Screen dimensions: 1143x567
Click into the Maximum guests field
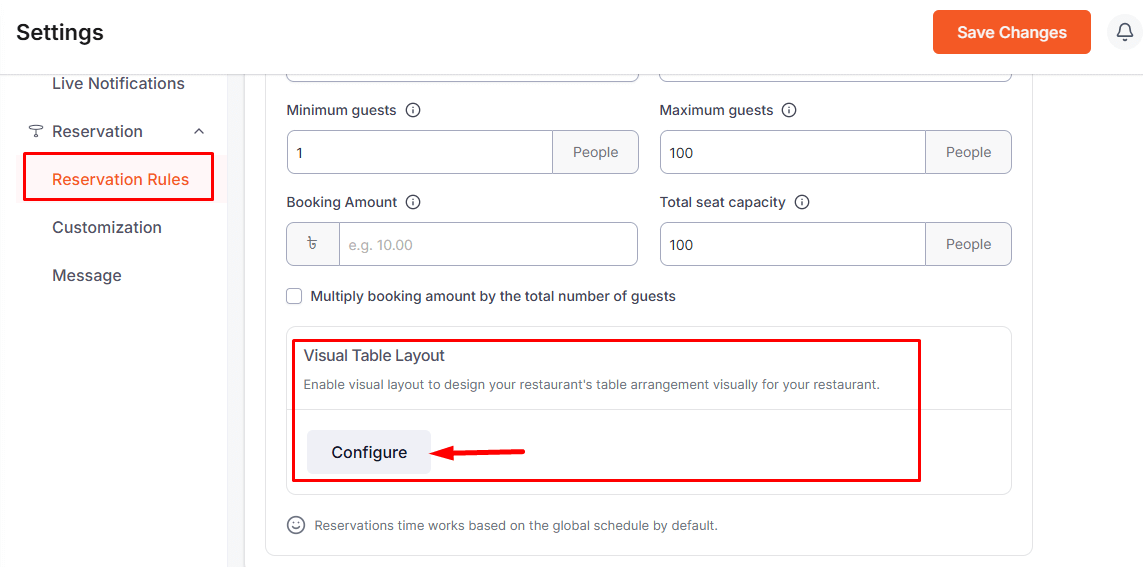point(792,152)
